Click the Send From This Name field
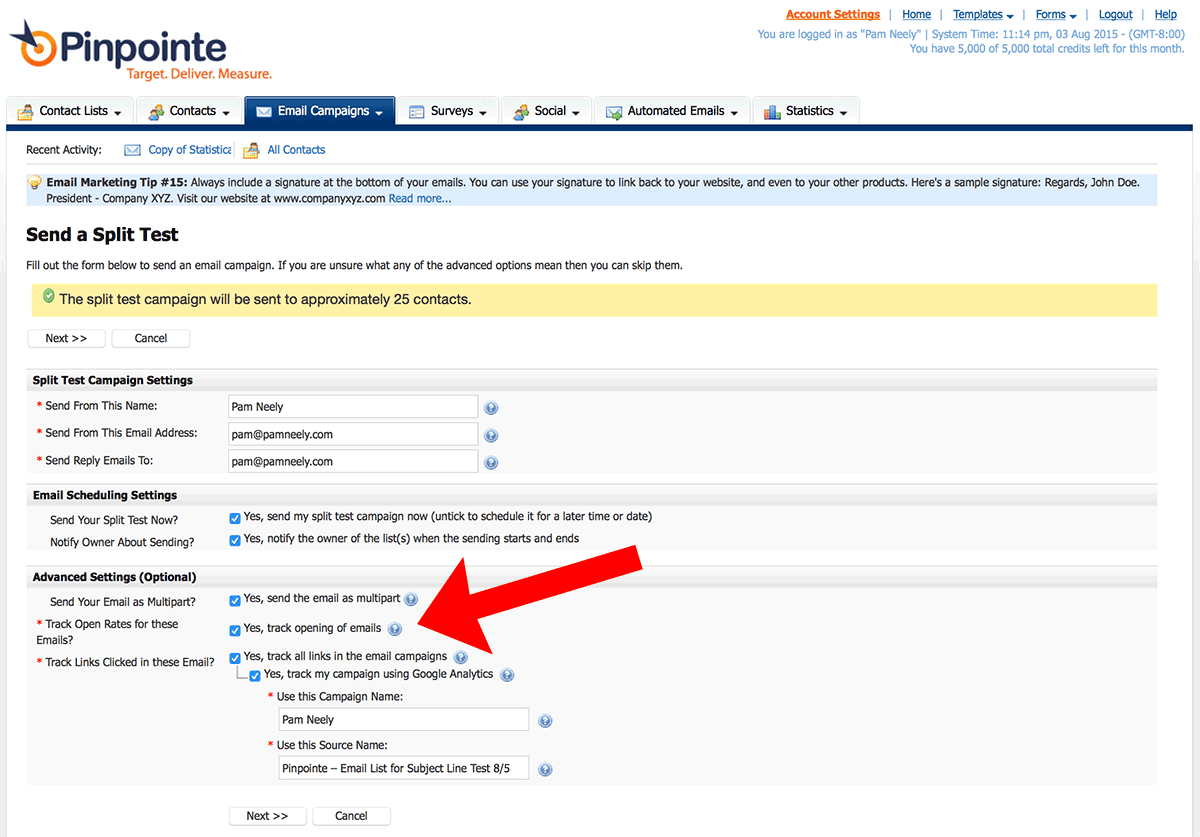Viewport: 1200px width, 837px height. point(353,407)
